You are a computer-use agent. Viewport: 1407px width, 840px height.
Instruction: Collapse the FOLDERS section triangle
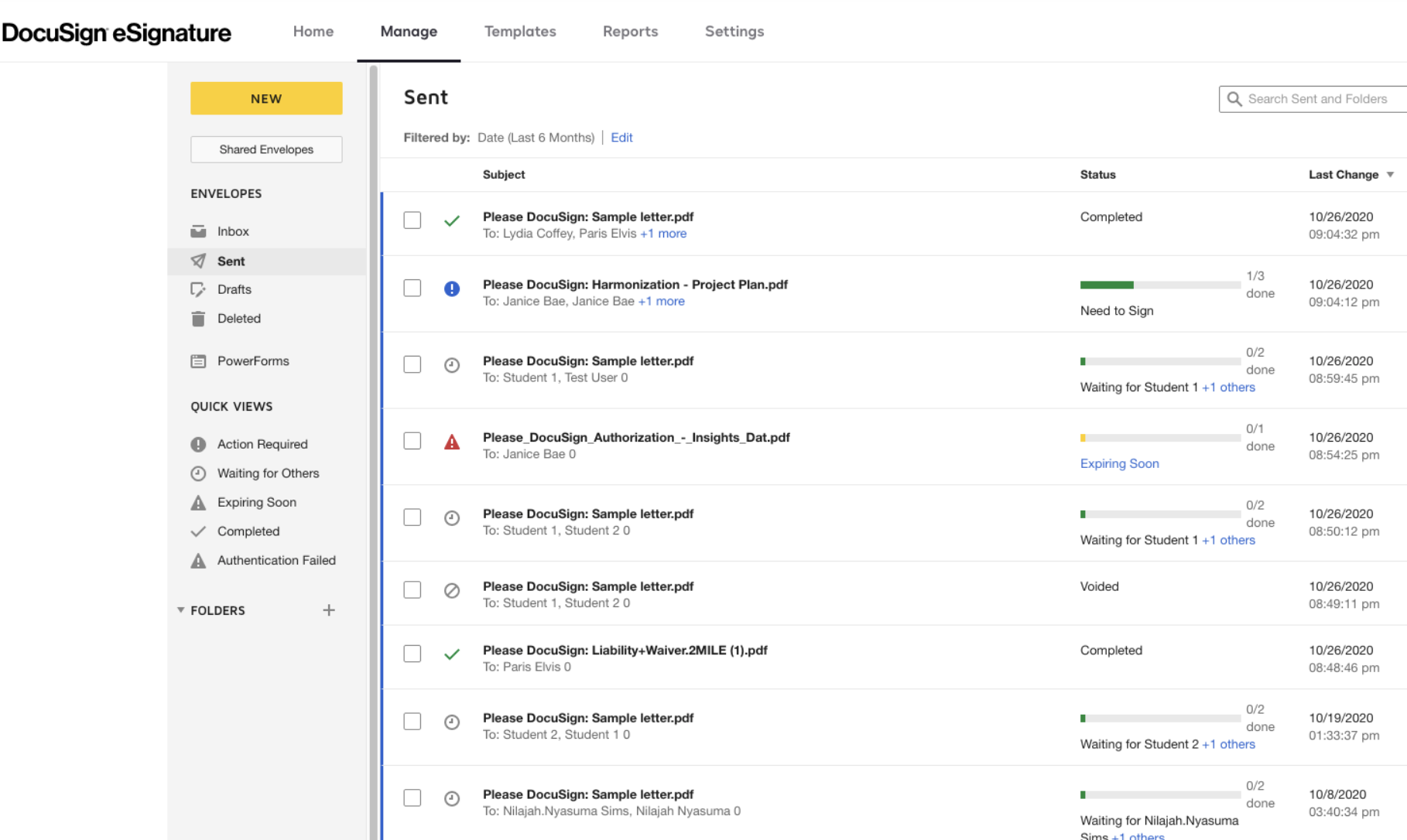click(180, 610)
